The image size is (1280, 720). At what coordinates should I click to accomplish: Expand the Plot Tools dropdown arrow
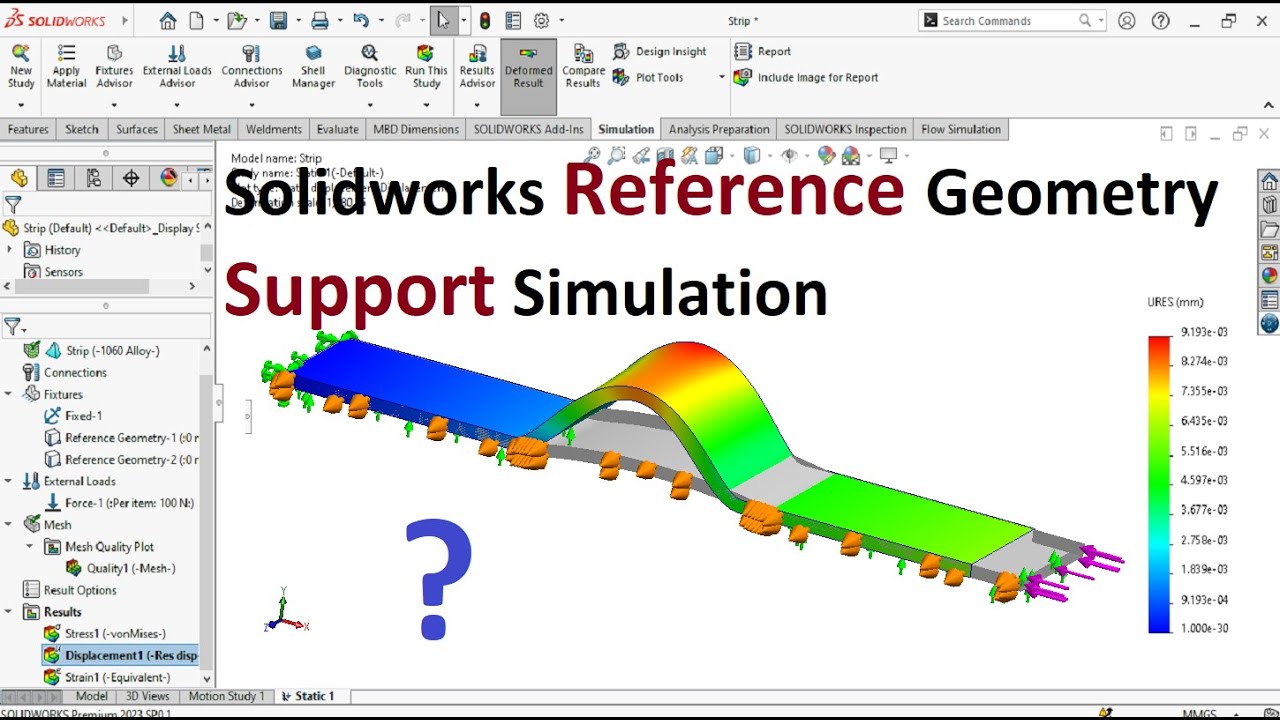[722, 77]
